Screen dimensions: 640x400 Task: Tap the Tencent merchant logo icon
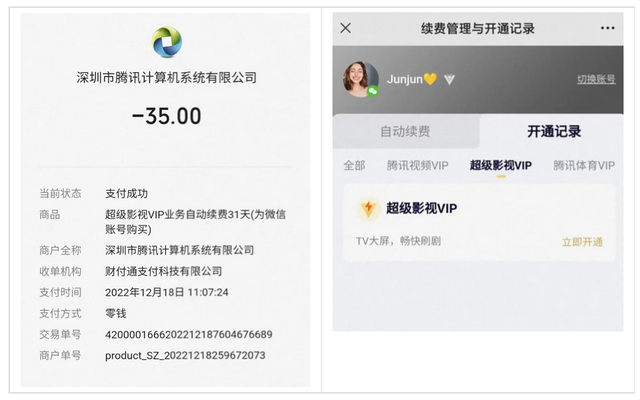click(x=167, y=42)
